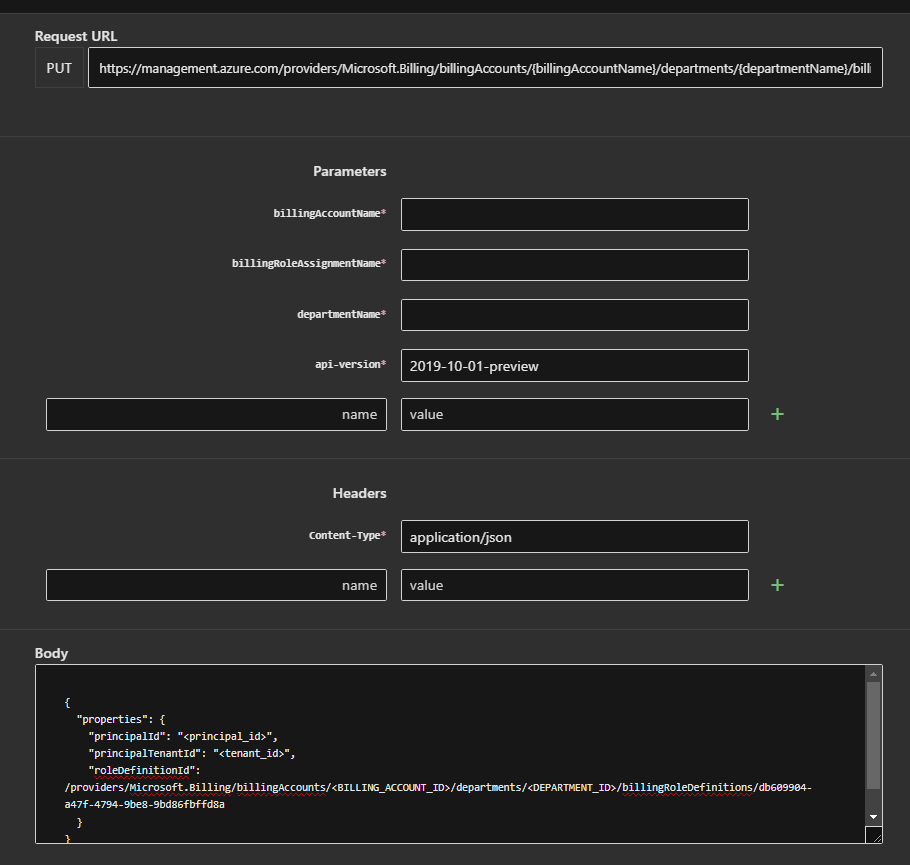Focus the billingAccountName input field

[x=574, y=214]
